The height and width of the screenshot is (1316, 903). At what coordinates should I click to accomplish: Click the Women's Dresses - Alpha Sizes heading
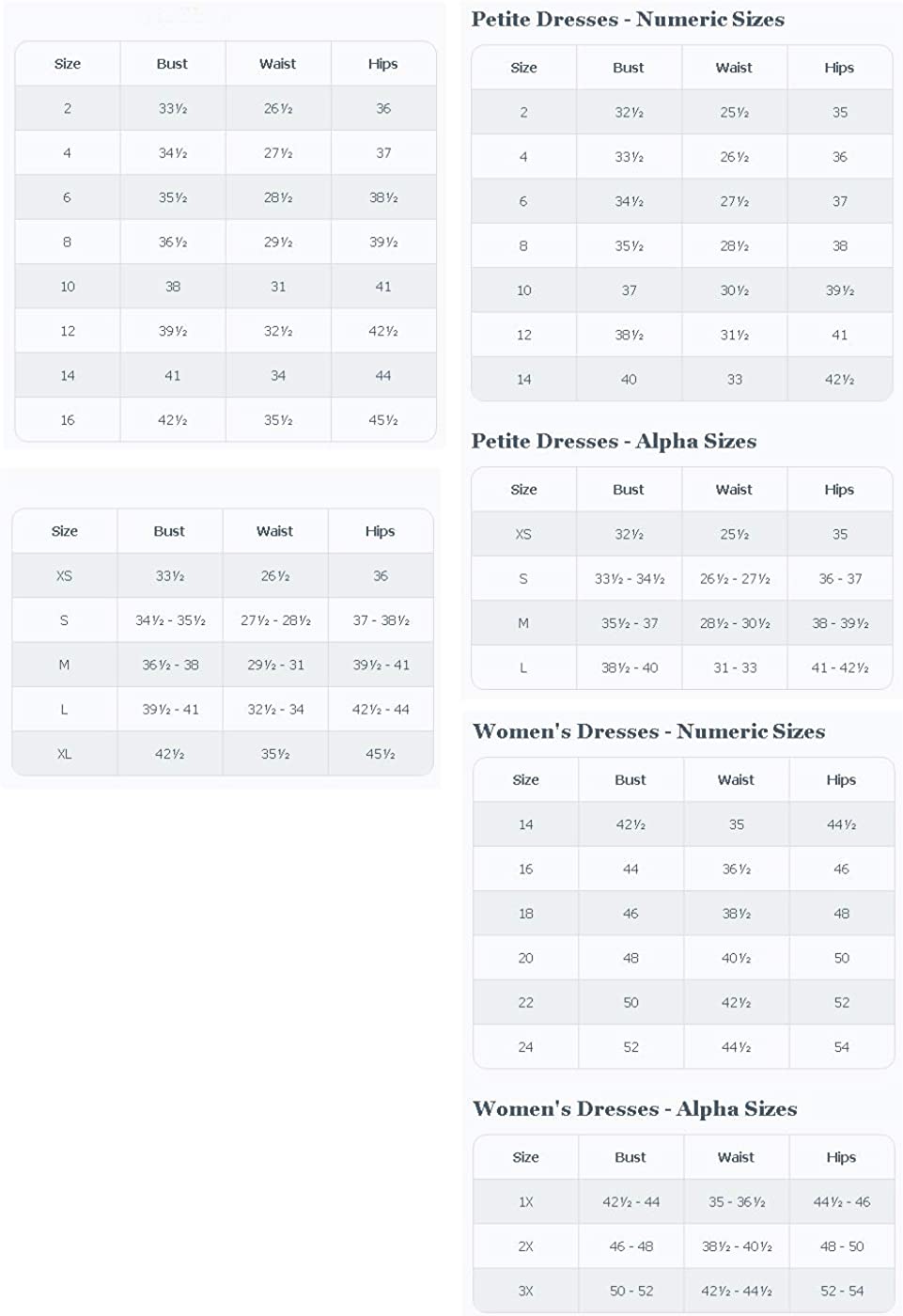point(635,1109)
